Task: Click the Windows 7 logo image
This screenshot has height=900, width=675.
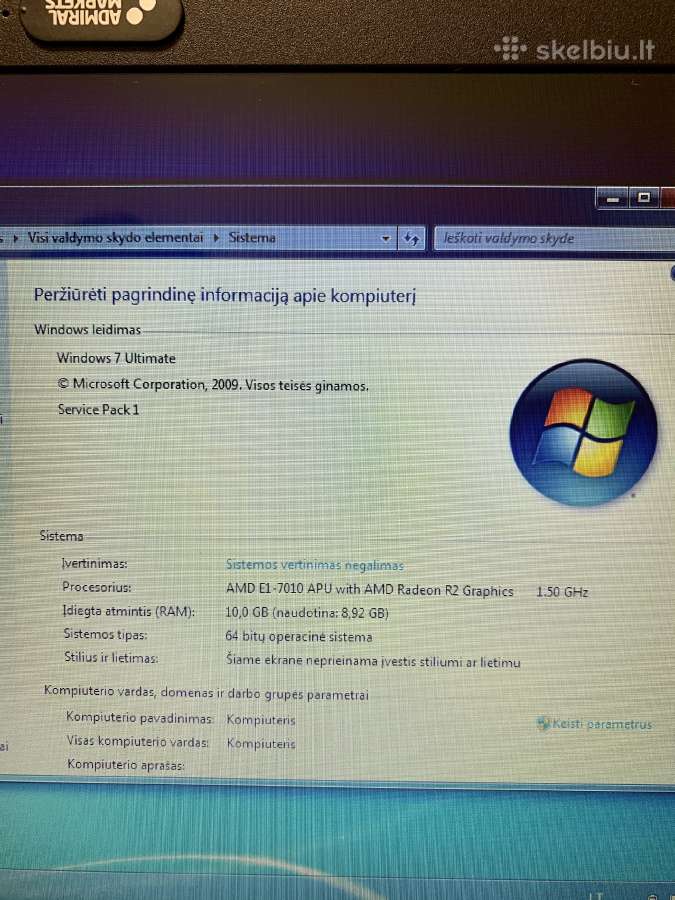Action: pos(583,432)
